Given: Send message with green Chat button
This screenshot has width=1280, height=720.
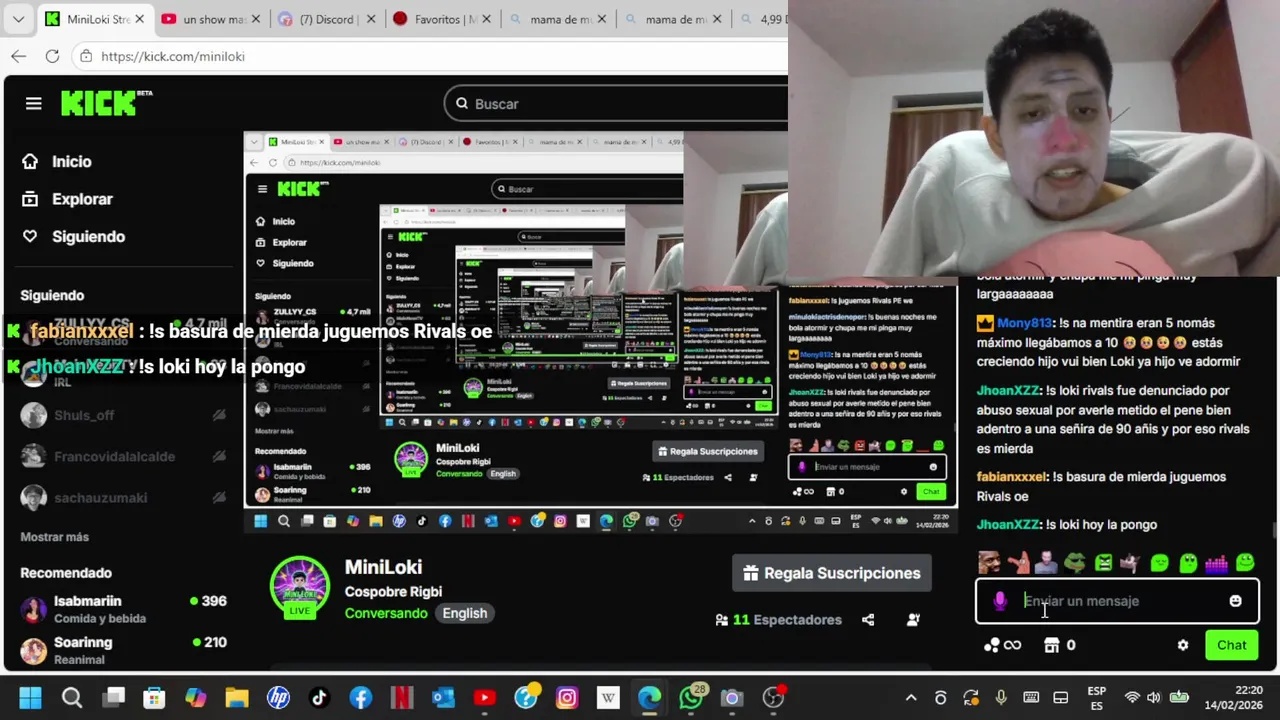Looking at the screenshot, I should (1231, 645).
